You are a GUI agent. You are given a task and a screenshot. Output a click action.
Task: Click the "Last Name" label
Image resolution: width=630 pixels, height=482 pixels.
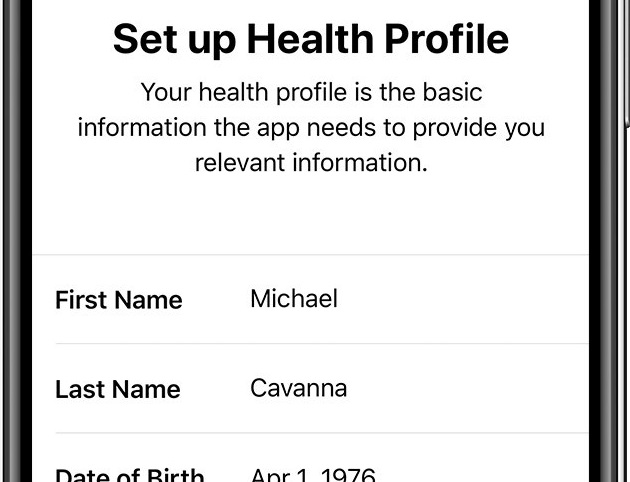[x=117, y=389]
